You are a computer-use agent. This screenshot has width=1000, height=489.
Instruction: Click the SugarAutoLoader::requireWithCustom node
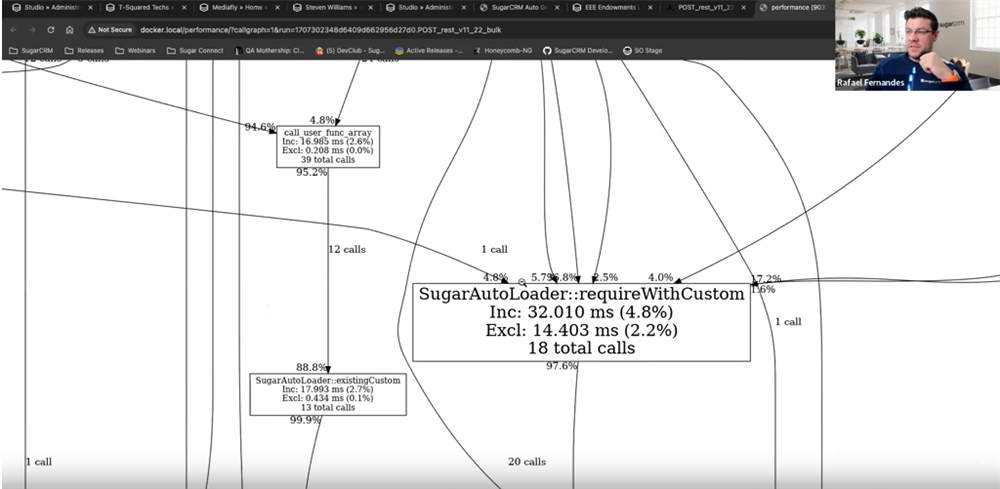[581, 322]
